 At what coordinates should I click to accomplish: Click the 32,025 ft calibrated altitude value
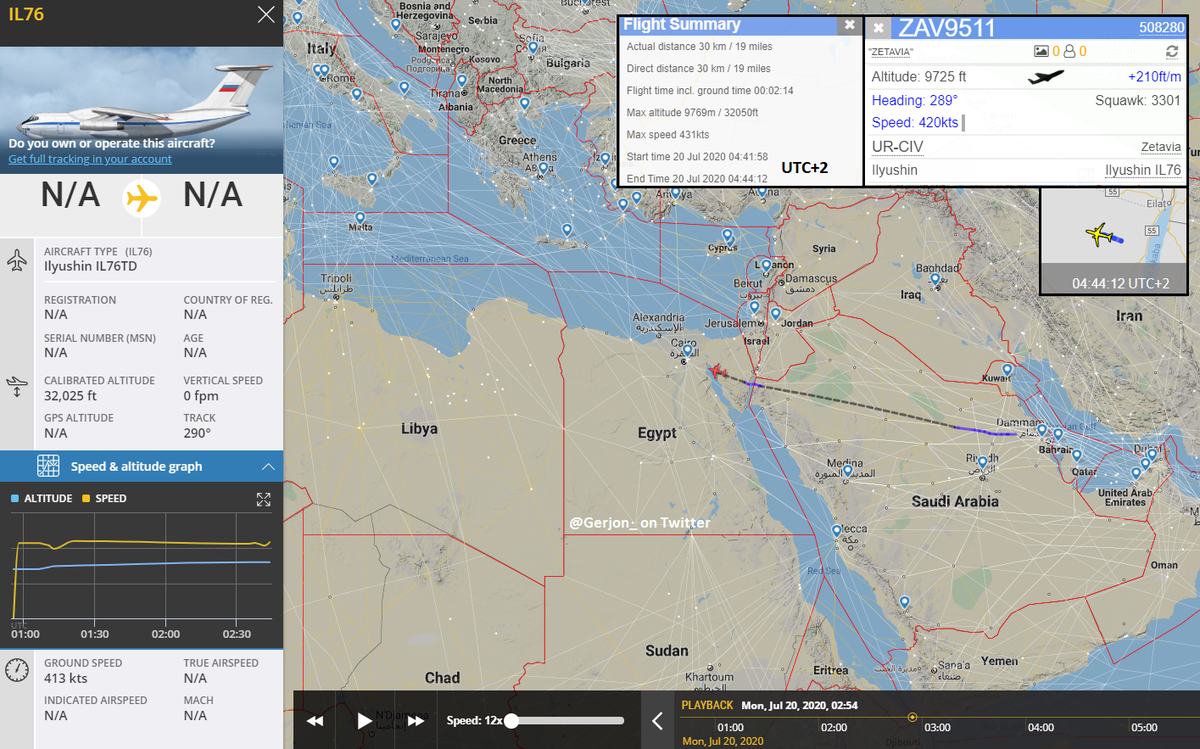68,395
